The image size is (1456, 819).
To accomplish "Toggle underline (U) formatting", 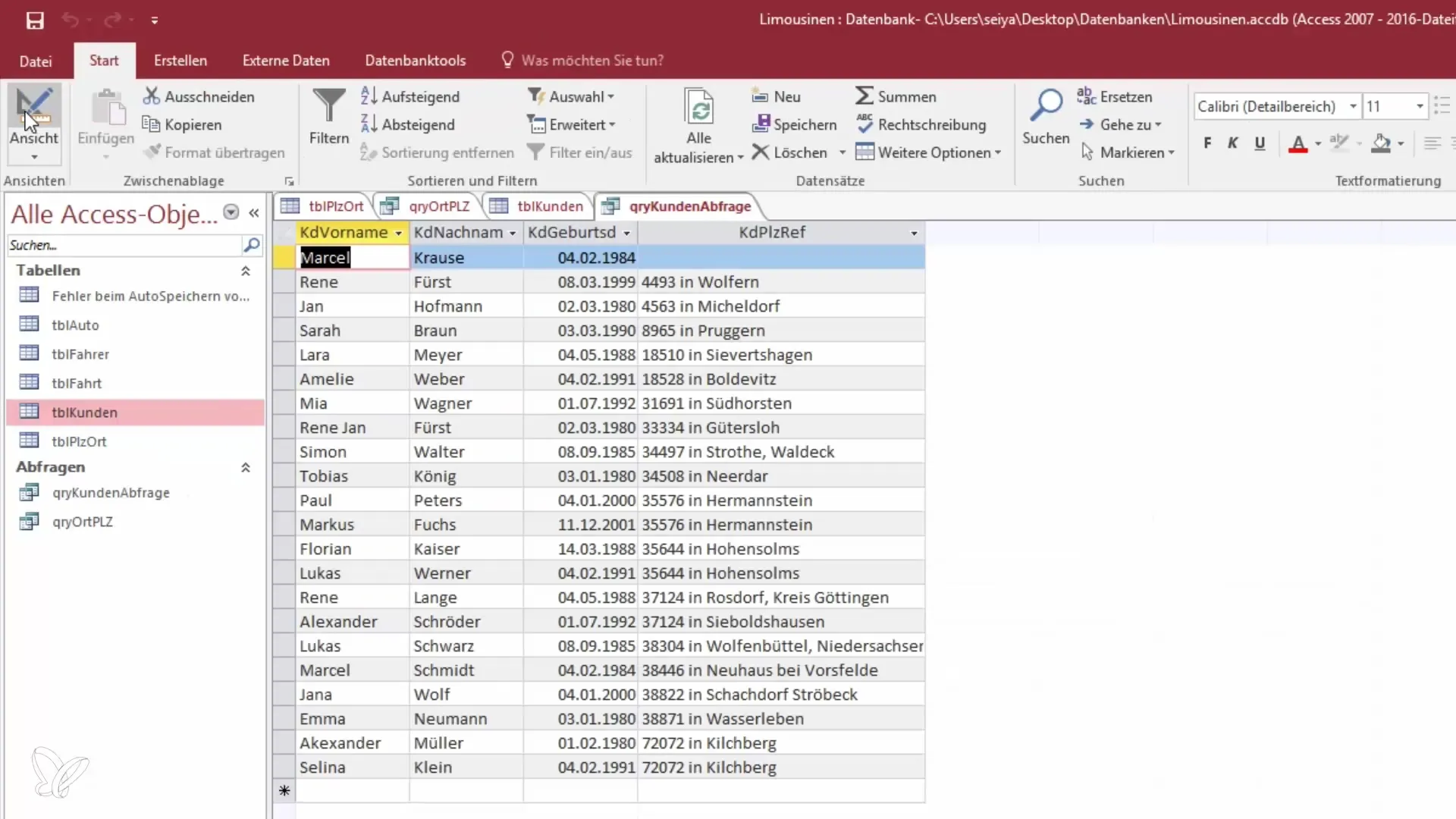I will click(1260, 143).
